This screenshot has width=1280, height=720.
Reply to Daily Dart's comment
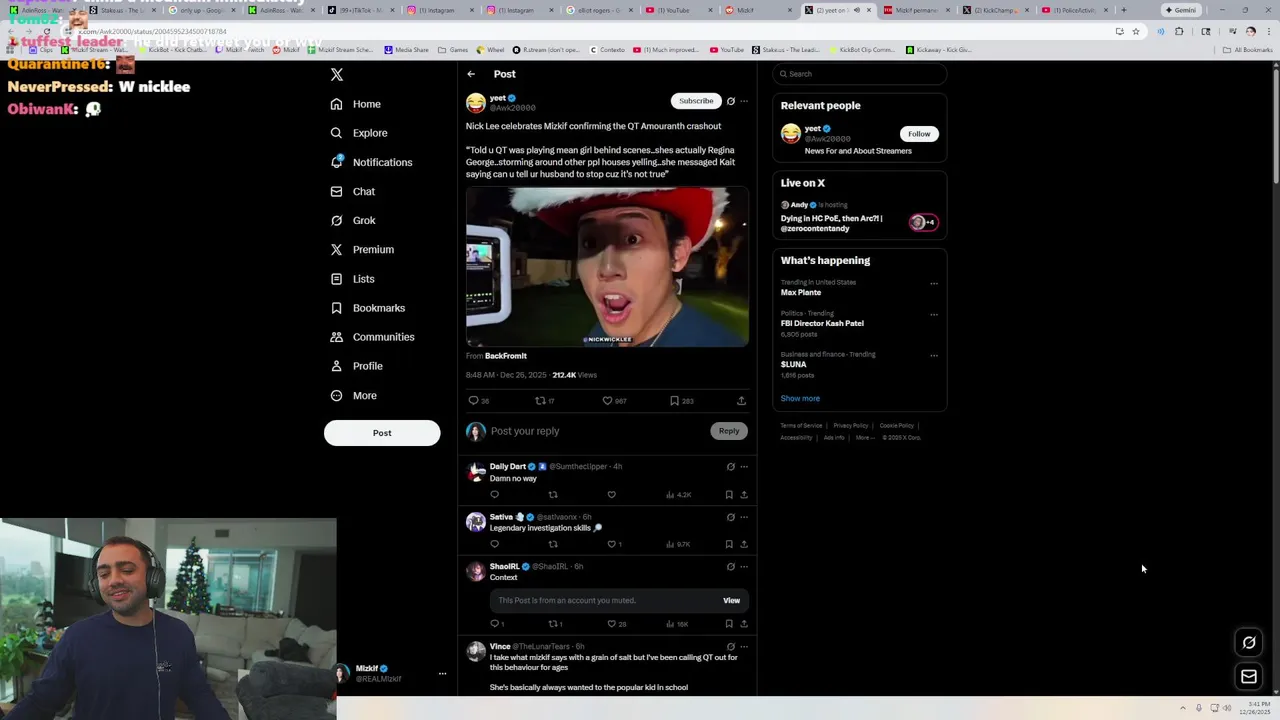[x=494, y=494]
